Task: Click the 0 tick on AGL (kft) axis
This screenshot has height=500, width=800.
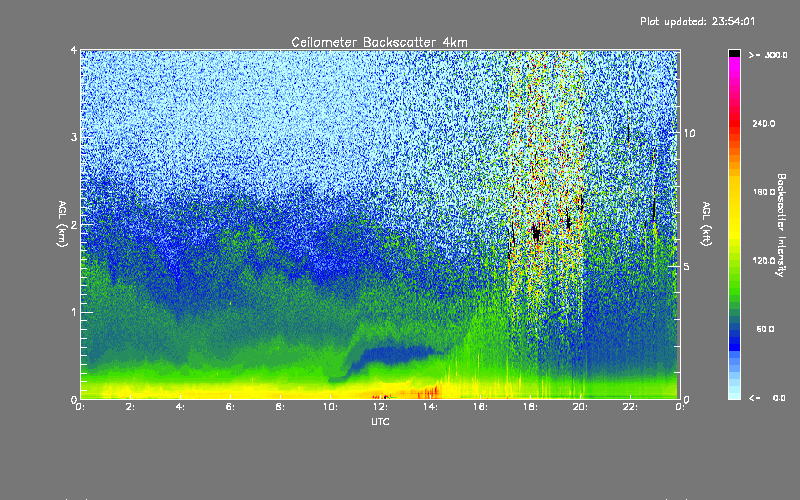Action: pyautogui.click(x=686, y=400)
